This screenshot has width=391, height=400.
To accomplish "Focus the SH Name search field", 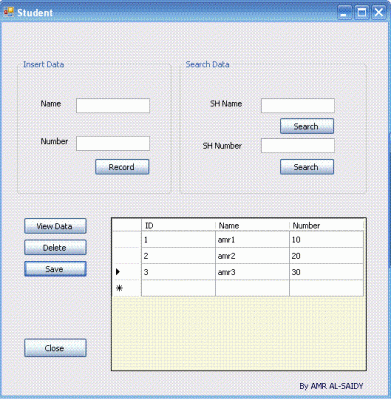I will click(298, 106).
